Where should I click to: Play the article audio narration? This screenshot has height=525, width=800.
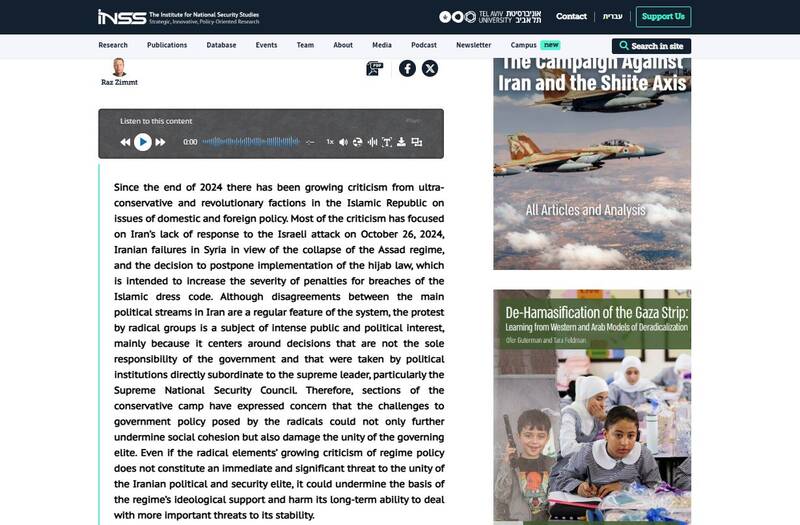coord(143,142)
